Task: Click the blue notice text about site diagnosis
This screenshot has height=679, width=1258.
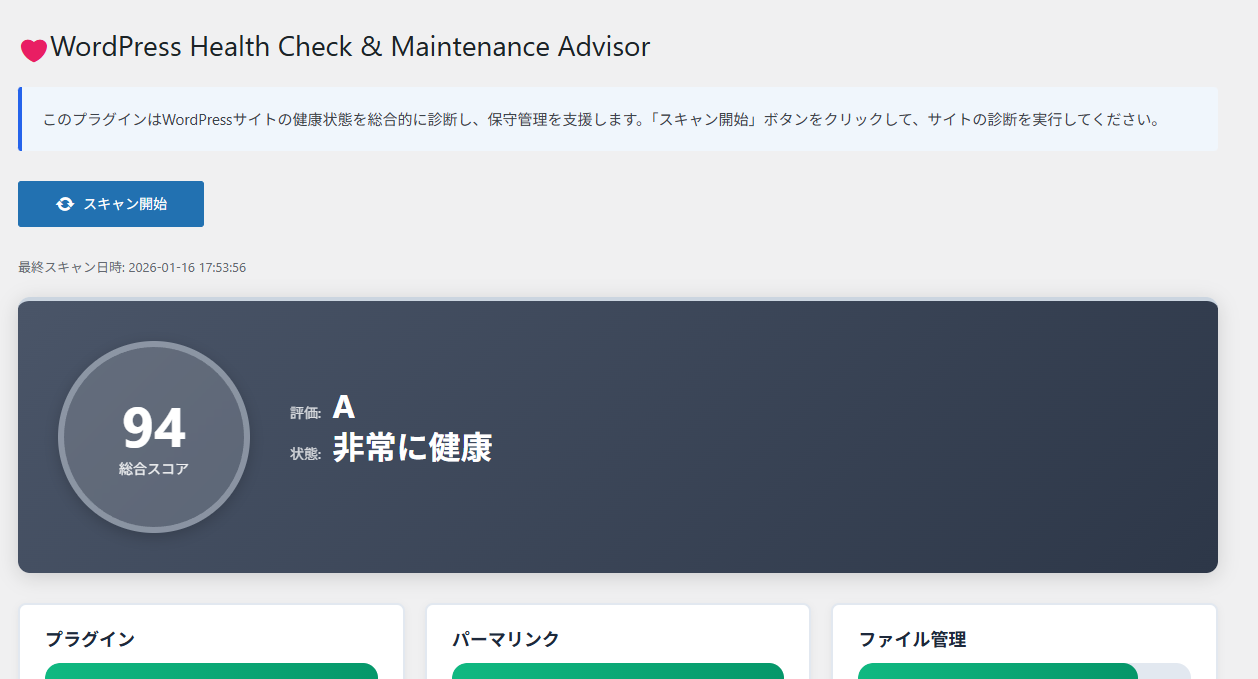Action: click(600, 119)
